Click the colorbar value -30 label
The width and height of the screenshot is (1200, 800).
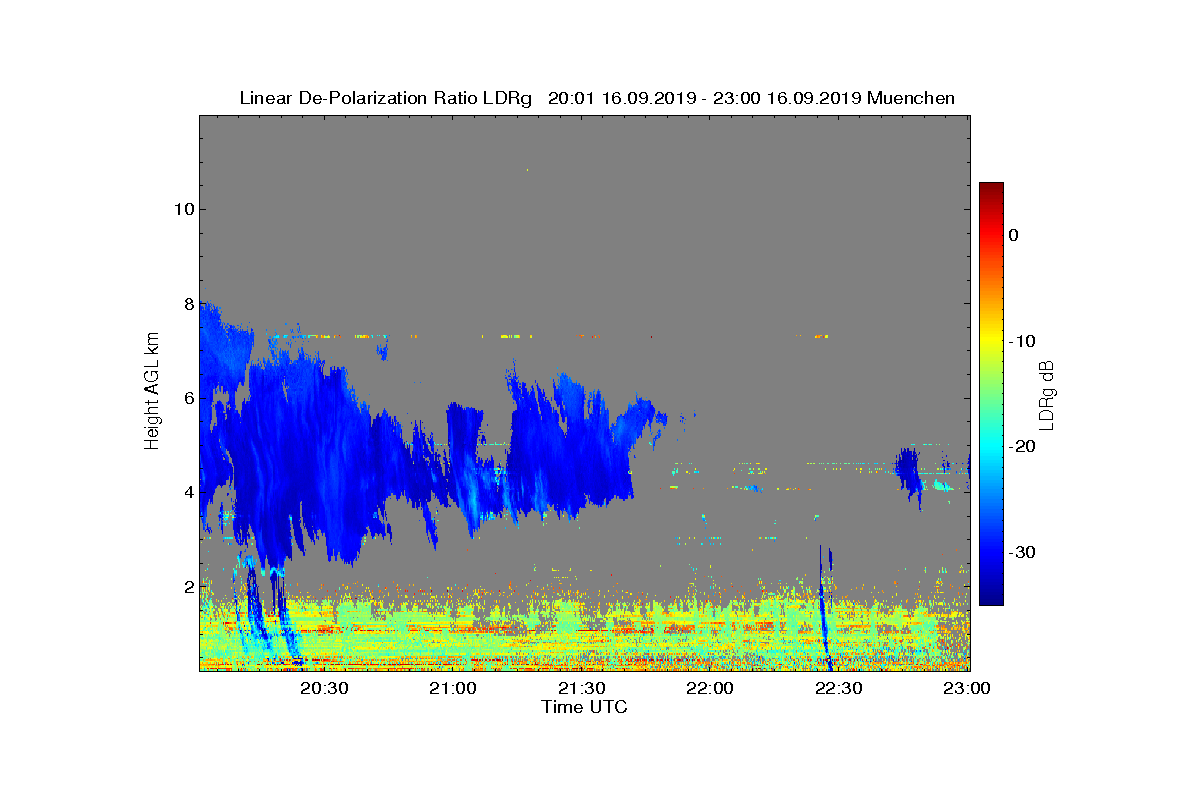click(x=1021, y=552)
